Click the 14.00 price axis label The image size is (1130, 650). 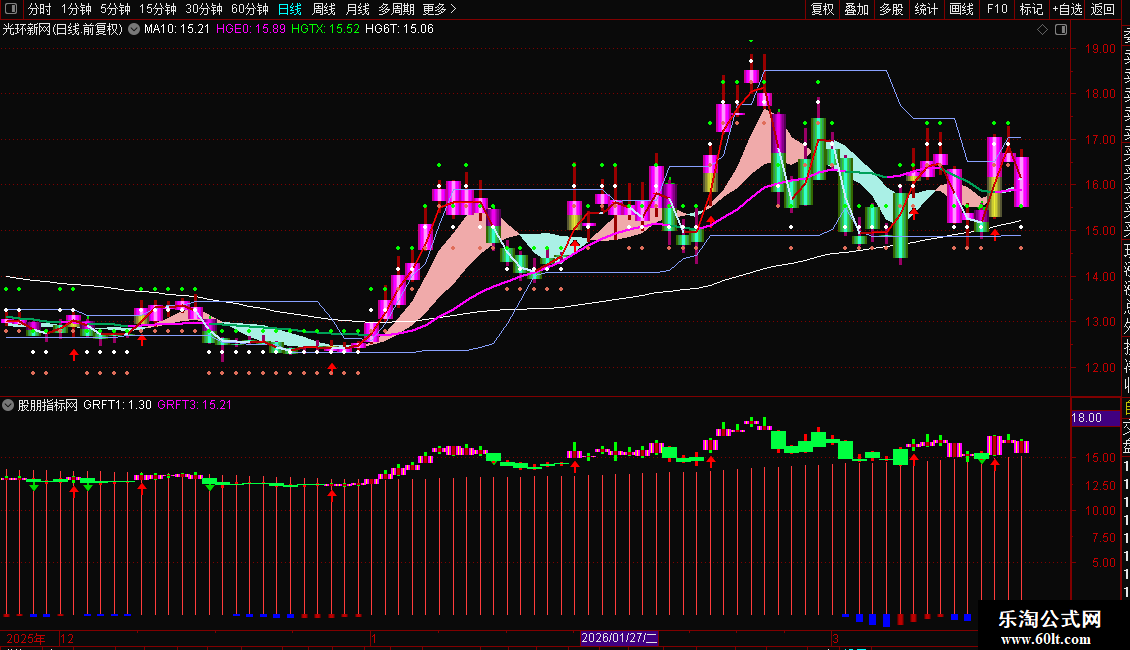click(x=1100, y=277)
